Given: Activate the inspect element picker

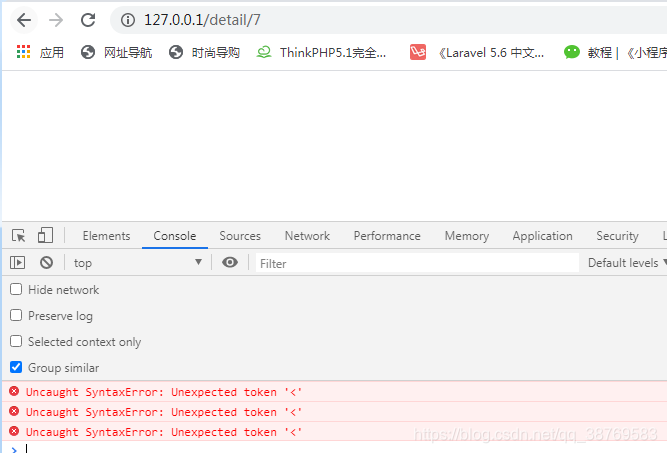Looking at the screenshot, I should tap(18, 235).
